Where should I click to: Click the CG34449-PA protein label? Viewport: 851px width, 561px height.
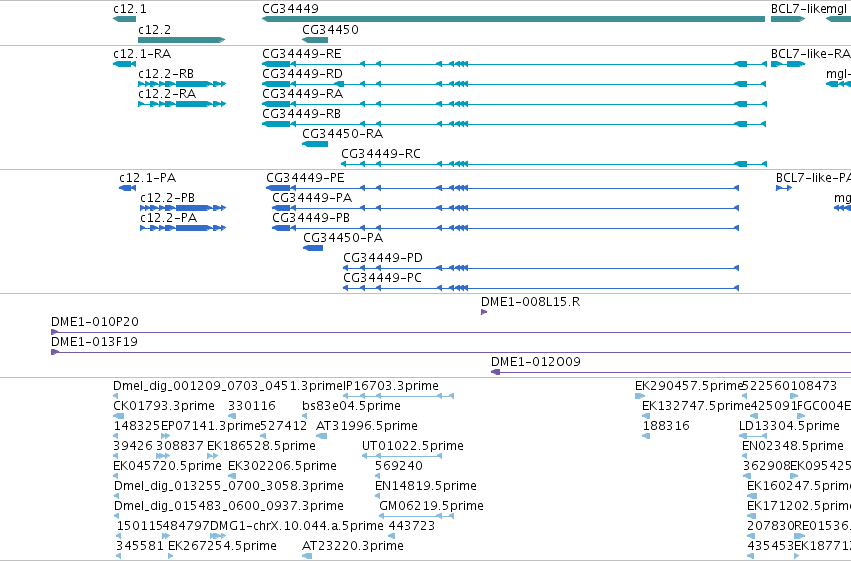[312, 198]
